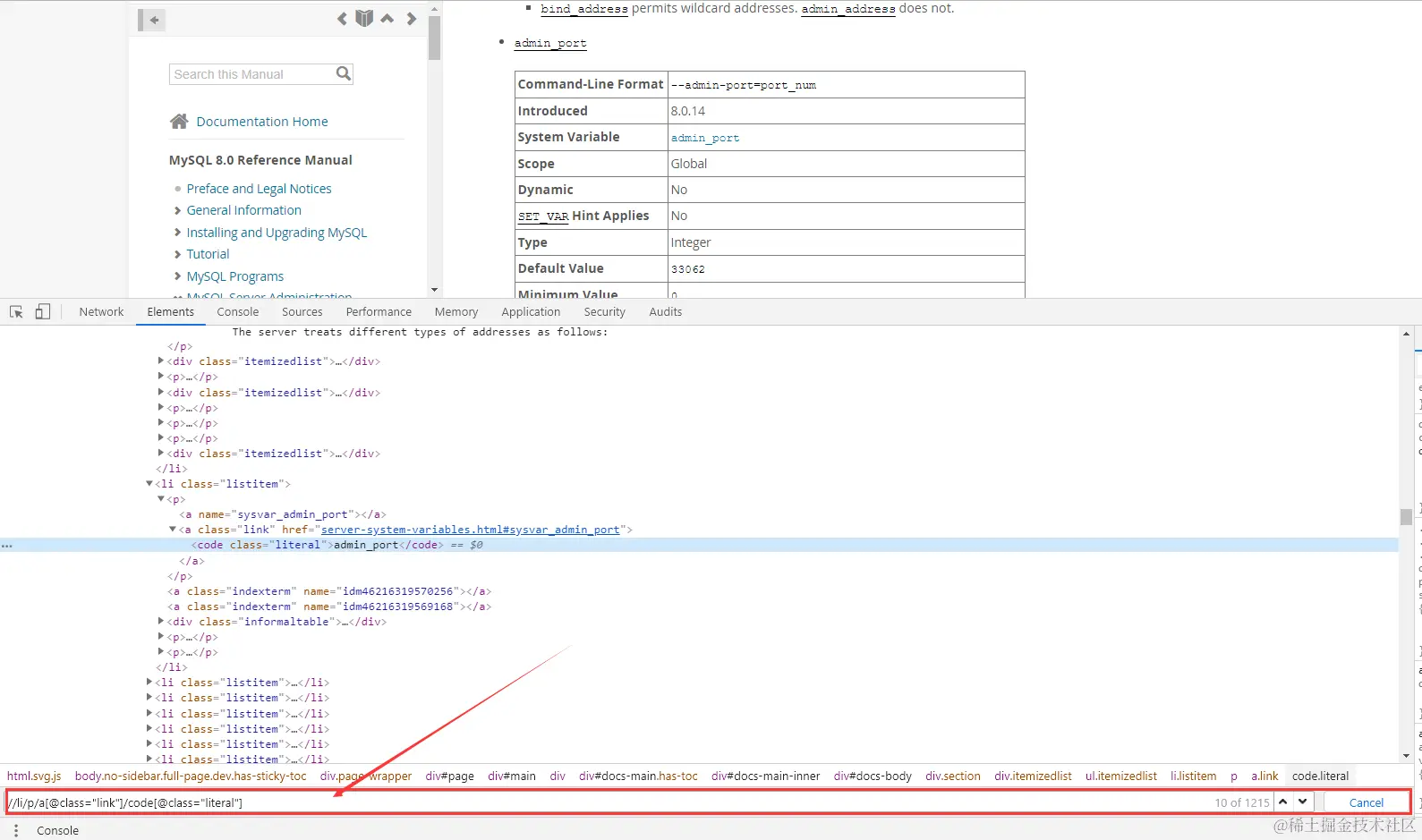This screenshot has height=840, width=1422.
Task: Click div#docs-main-inner breadcrumb
Action: pyautogui.click(x=765, y=776)
